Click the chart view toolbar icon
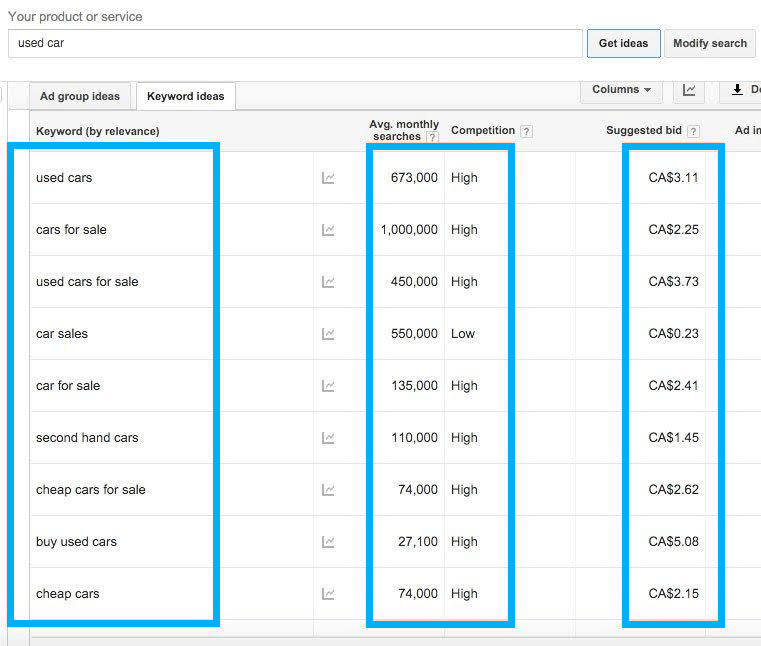 click(x=689, y=90)
